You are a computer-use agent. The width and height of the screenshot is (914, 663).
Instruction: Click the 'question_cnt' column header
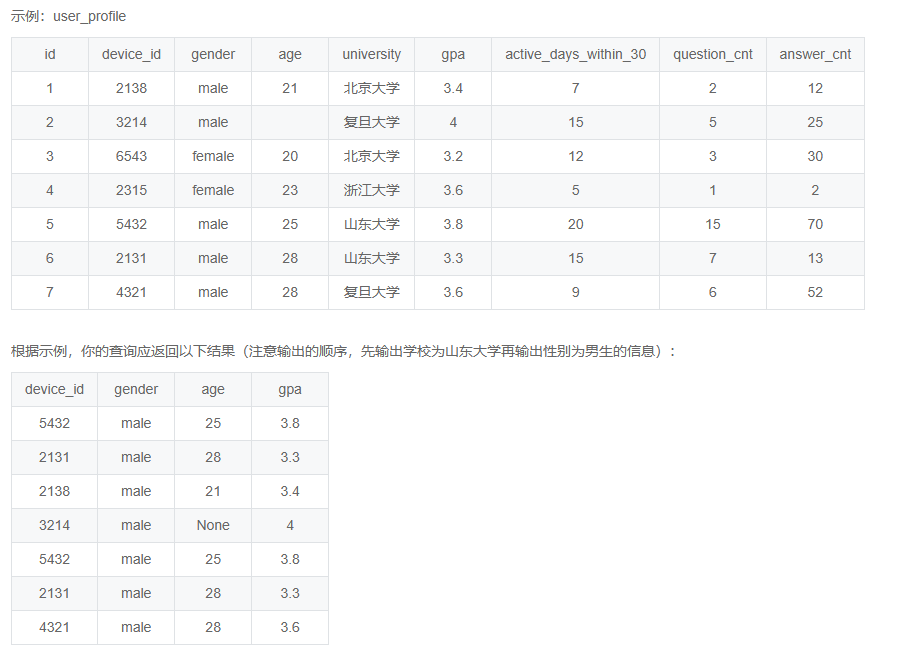pos(712,54)
